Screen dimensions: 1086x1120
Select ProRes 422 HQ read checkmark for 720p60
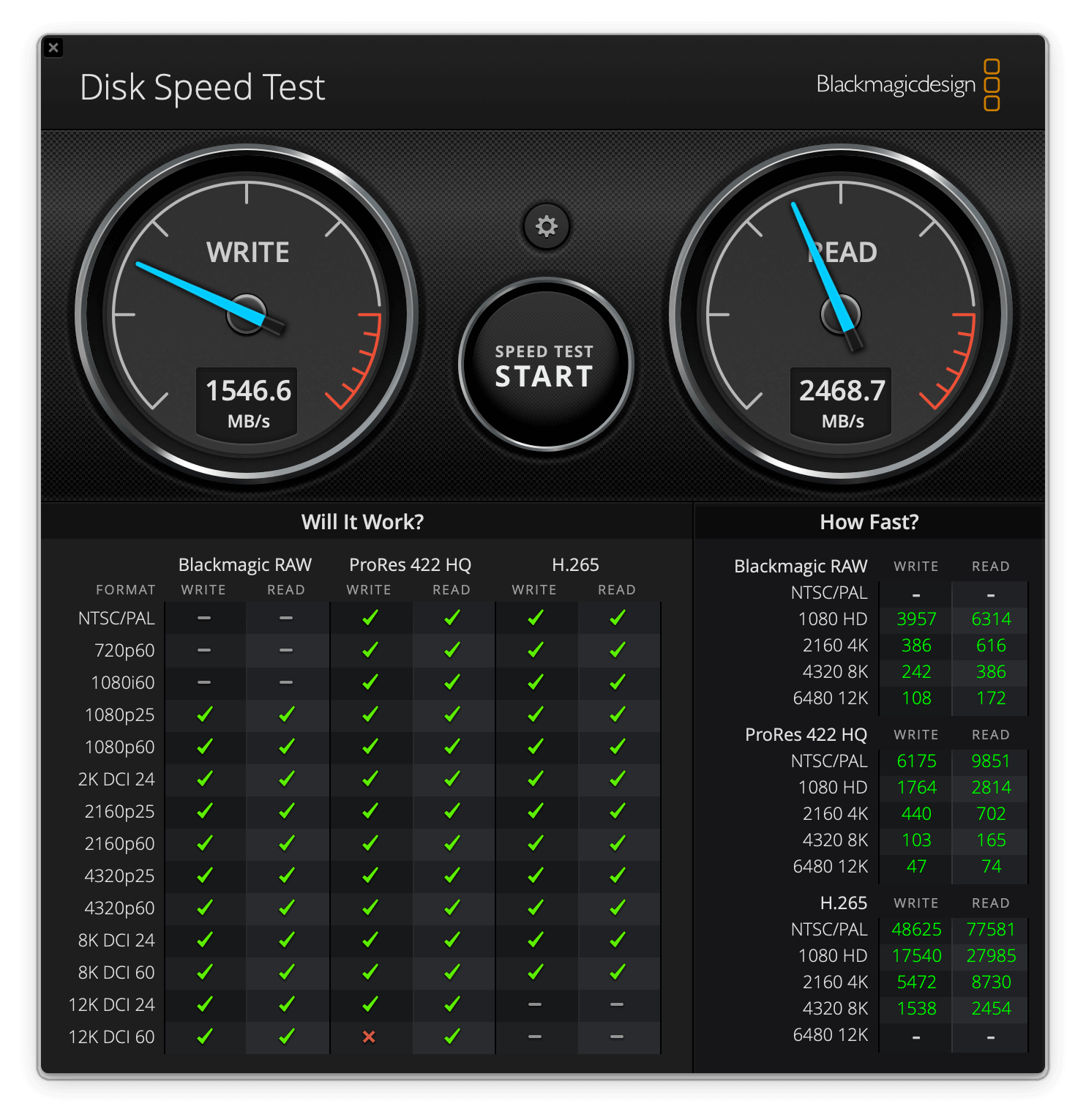coord(452,650)
